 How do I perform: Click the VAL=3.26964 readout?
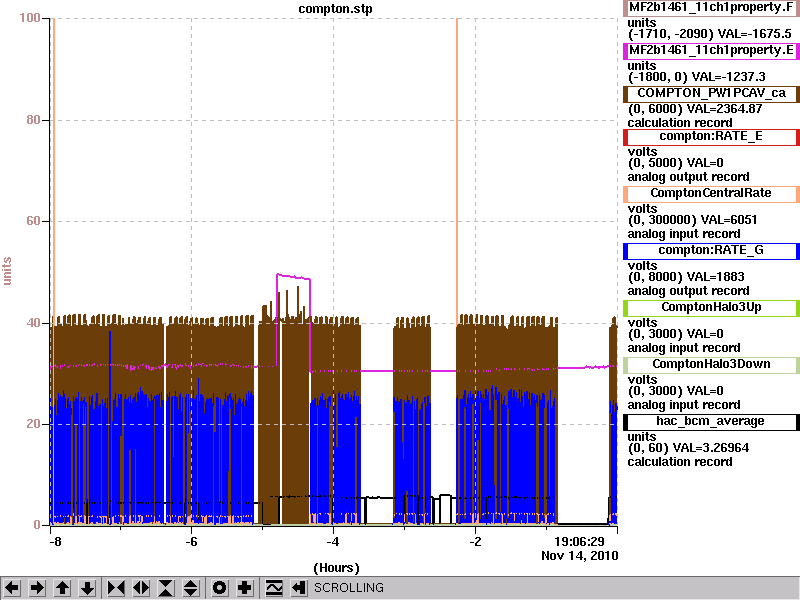coord(711,448)
